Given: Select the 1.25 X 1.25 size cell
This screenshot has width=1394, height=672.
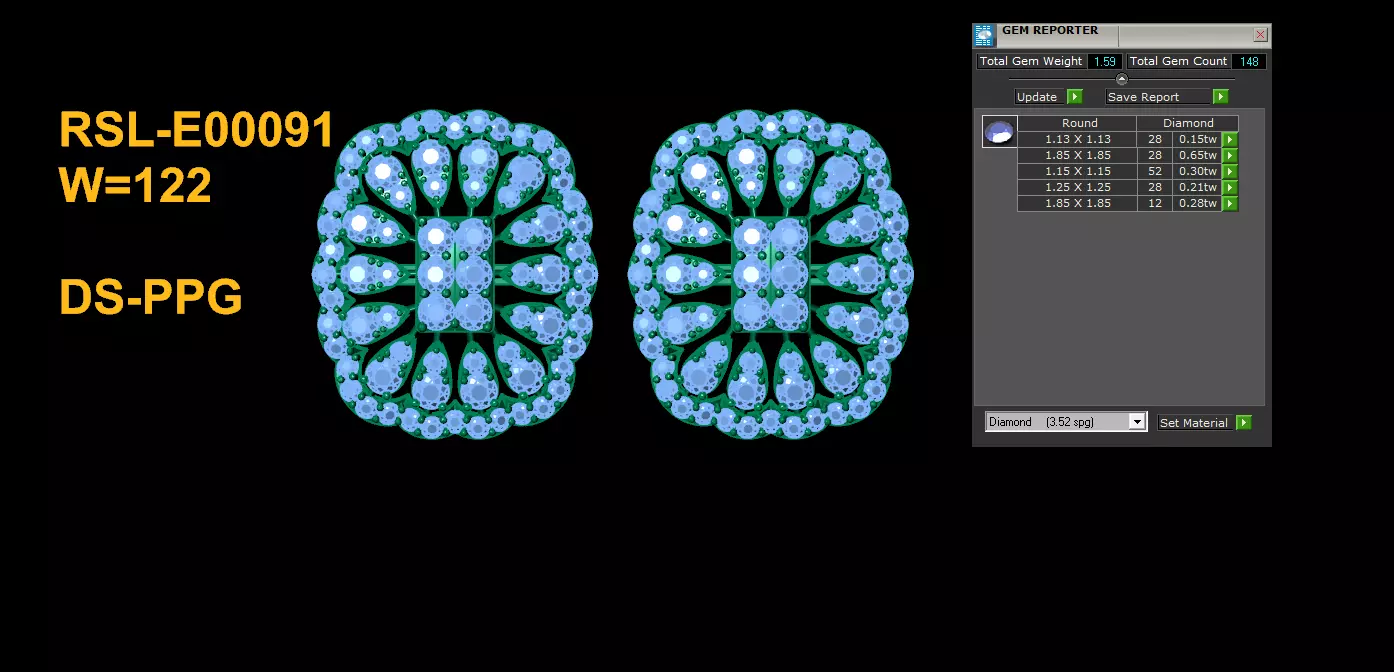Looking at the screenshot, I should pos(1078,188).
